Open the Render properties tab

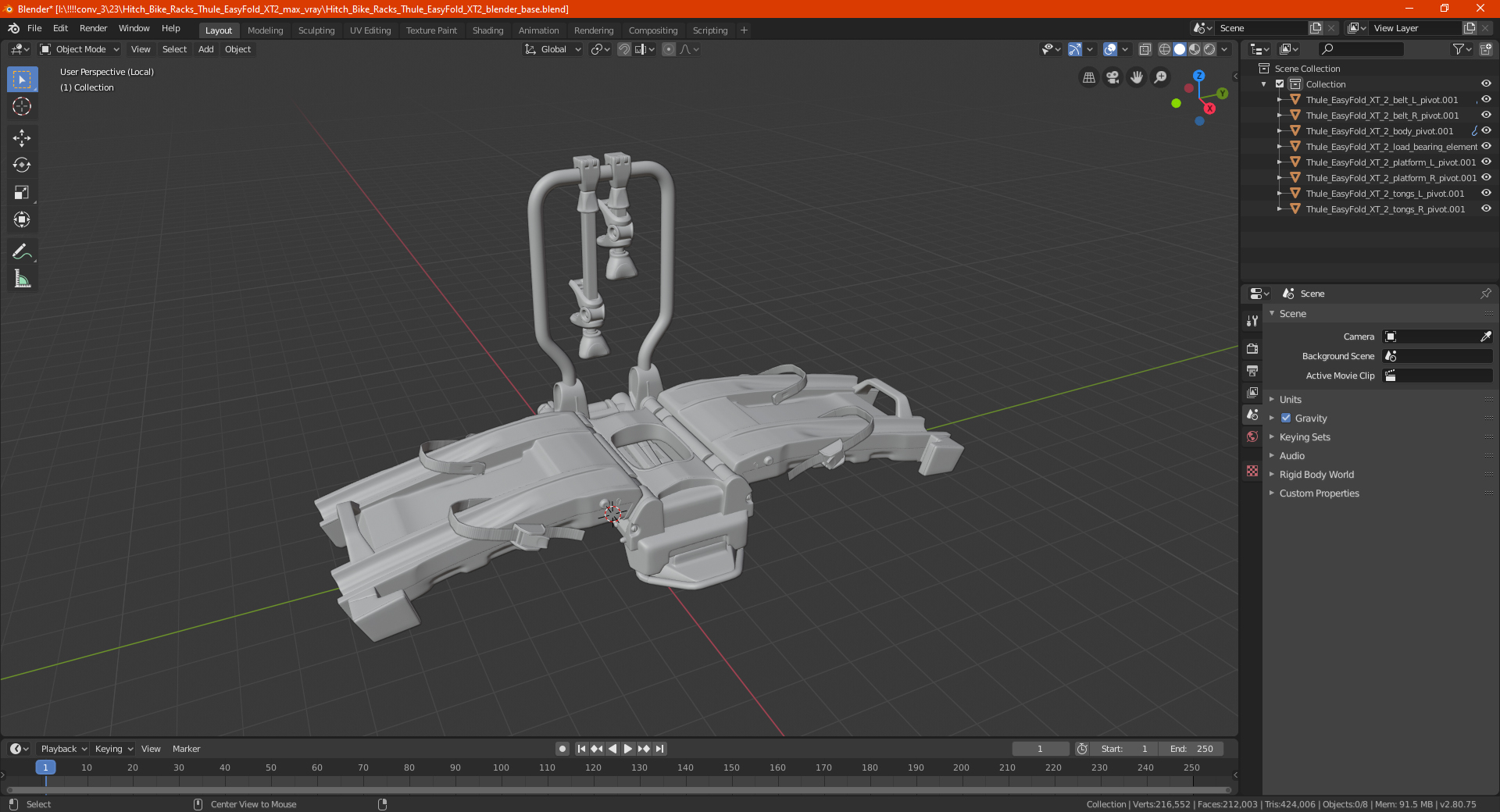coord(1252,348)
